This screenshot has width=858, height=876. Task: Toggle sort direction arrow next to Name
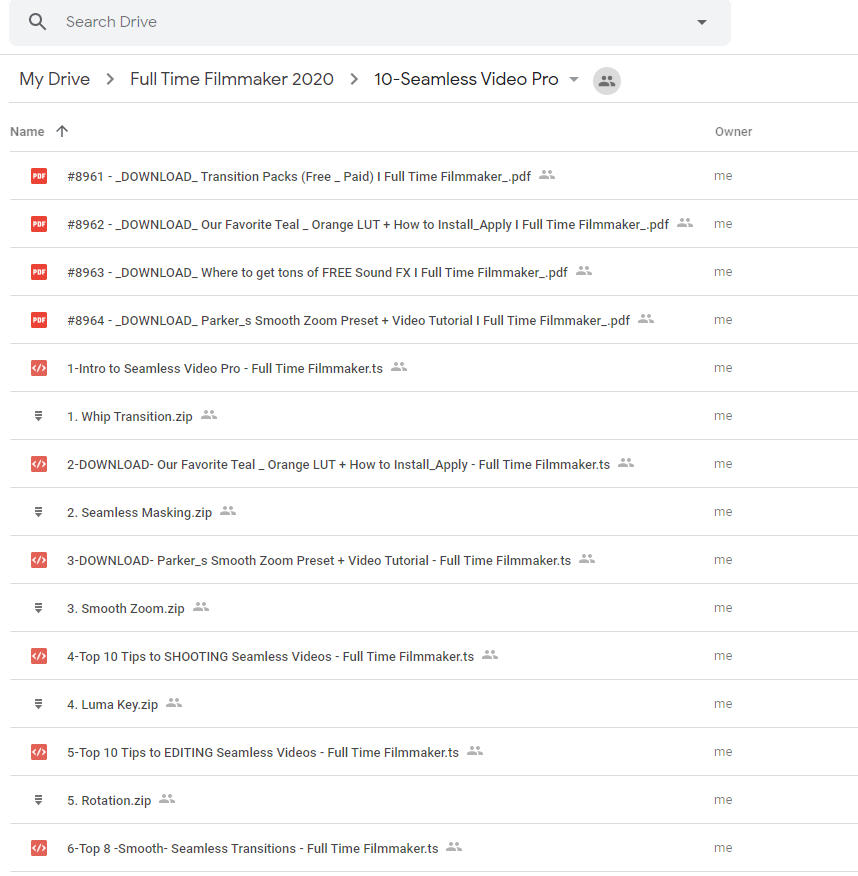click(62, 131)
